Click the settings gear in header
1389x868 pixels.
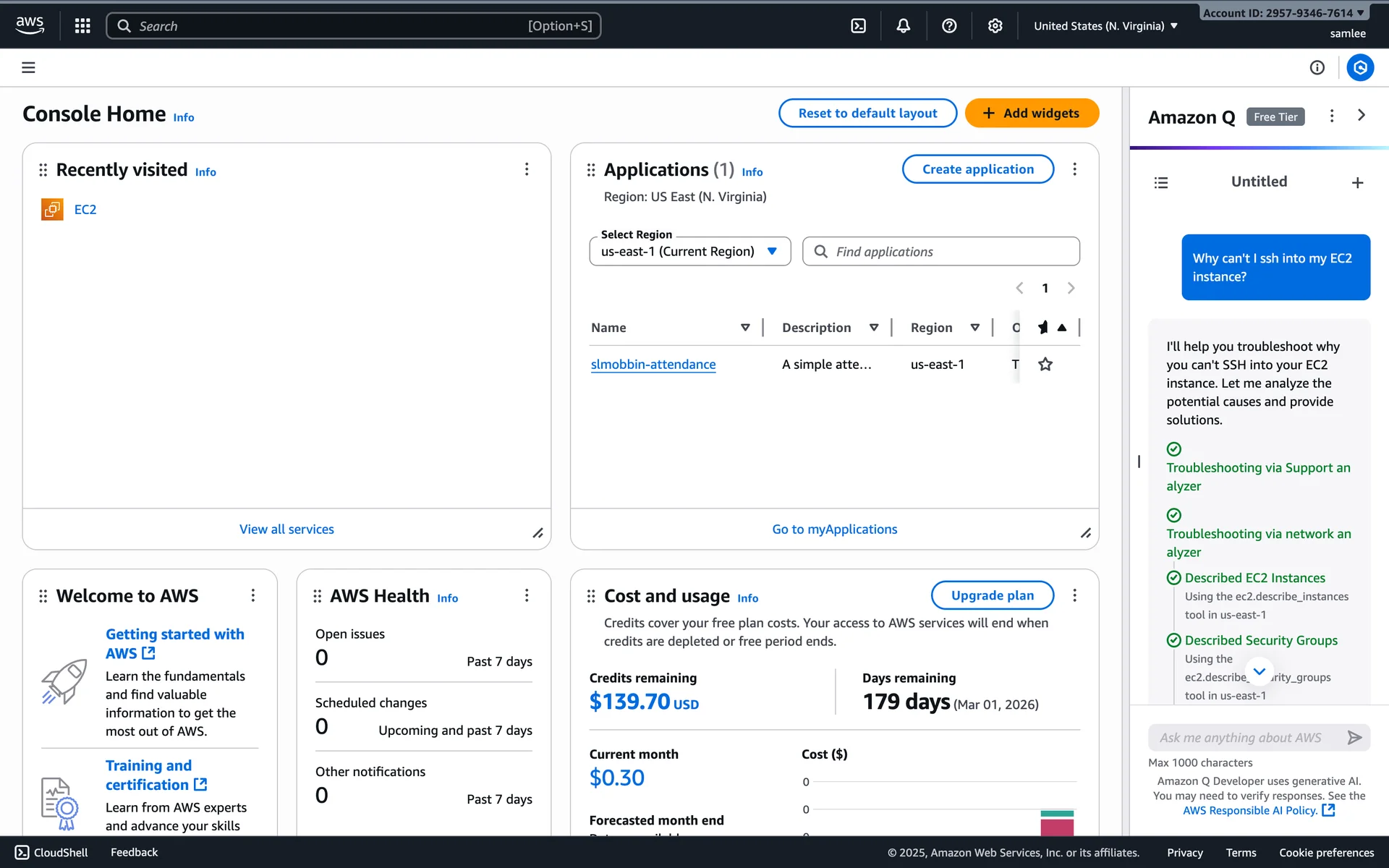tap(995, 26)
